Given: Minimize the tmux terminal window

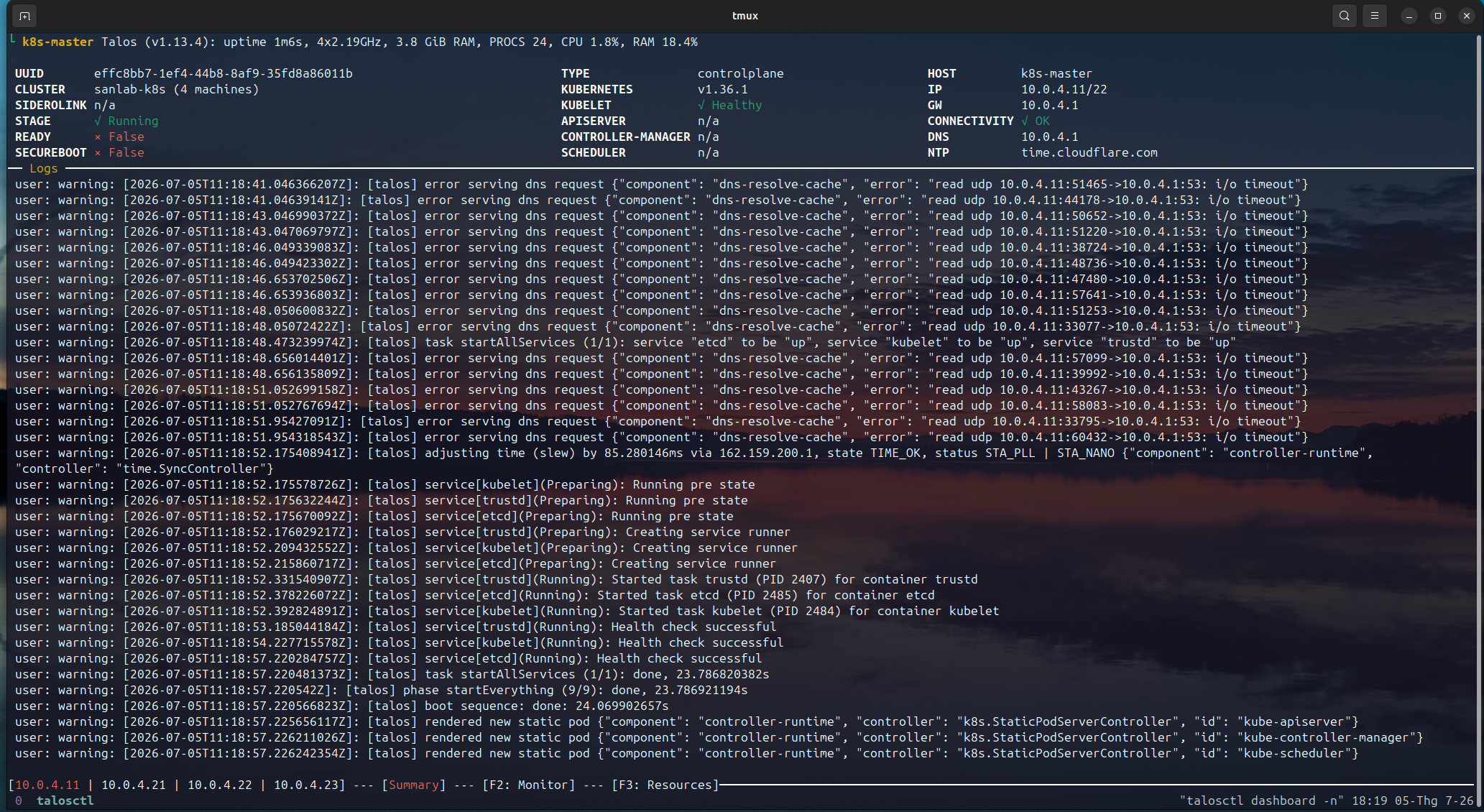Looking at the screenshot, I should pyautogui.click(x=1409, y=16).
